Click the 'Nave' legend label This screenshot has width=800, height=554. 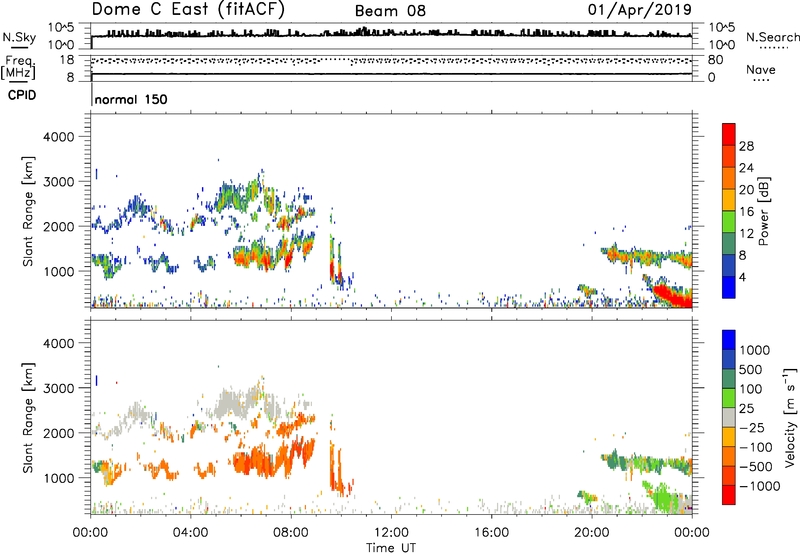(x=761, y=70)
